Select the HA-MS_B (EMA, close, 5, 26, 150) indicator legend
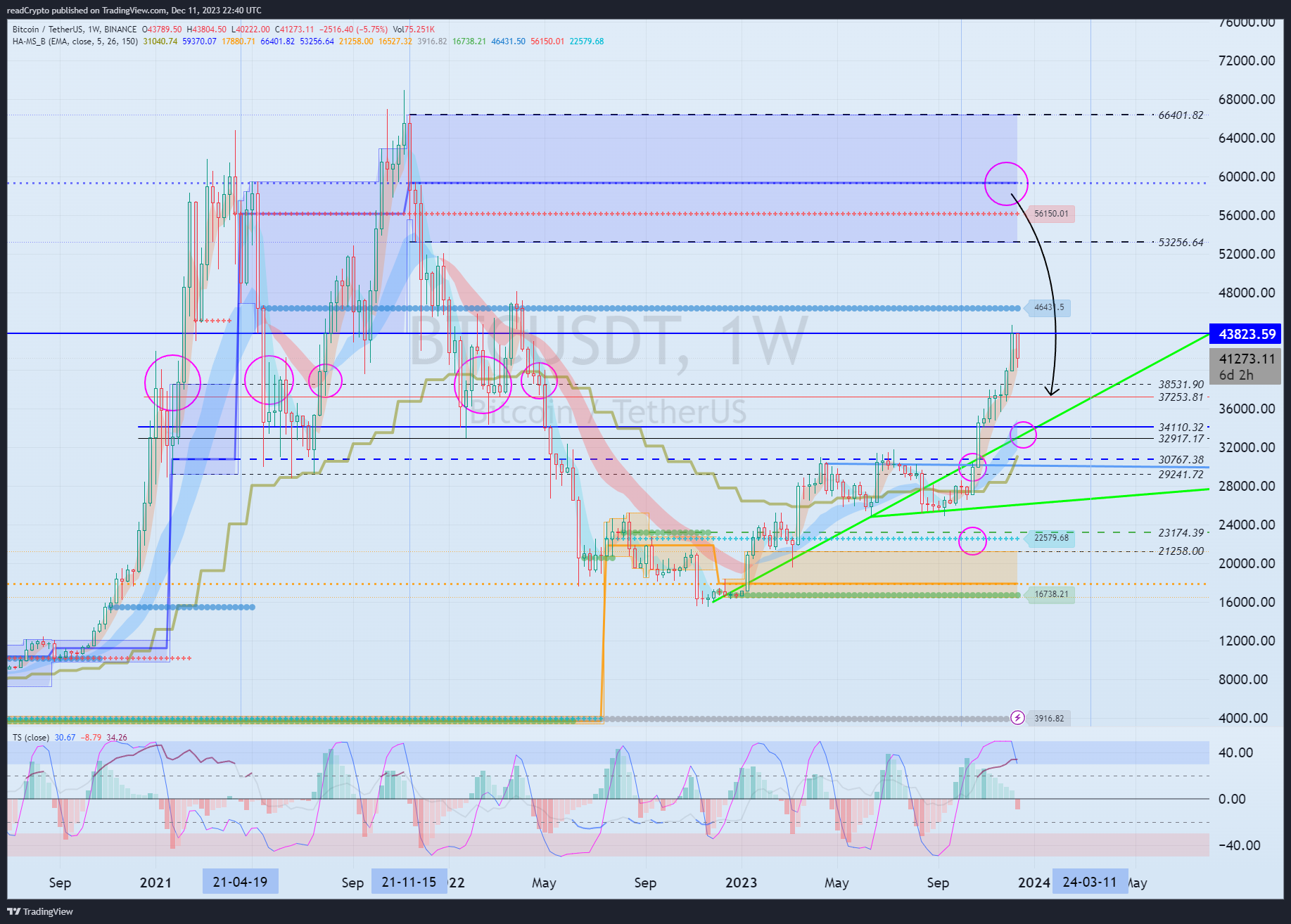The image size is (1291, 924). point(75,41)
